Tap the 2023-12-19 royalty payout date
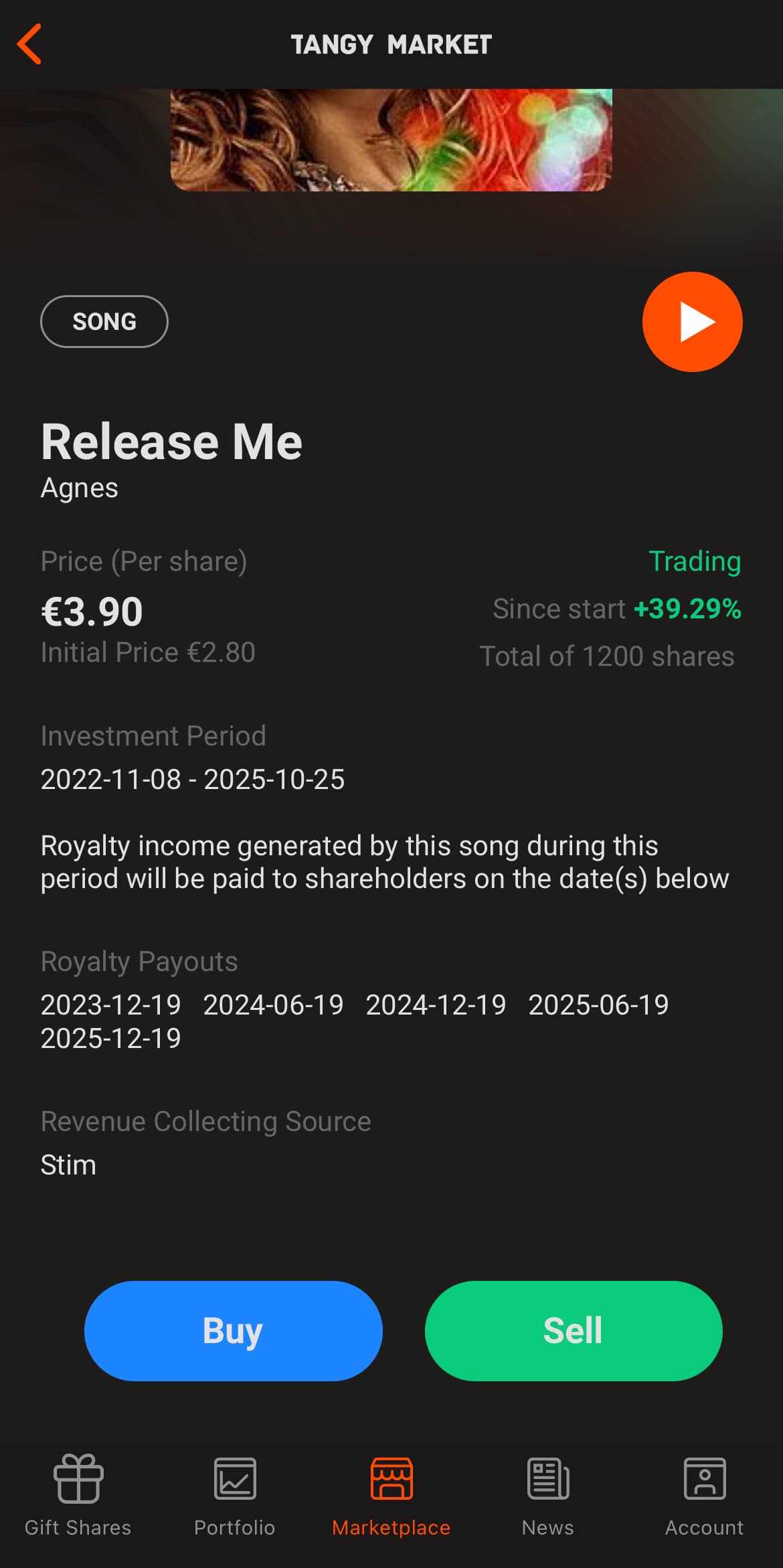 111,1005
